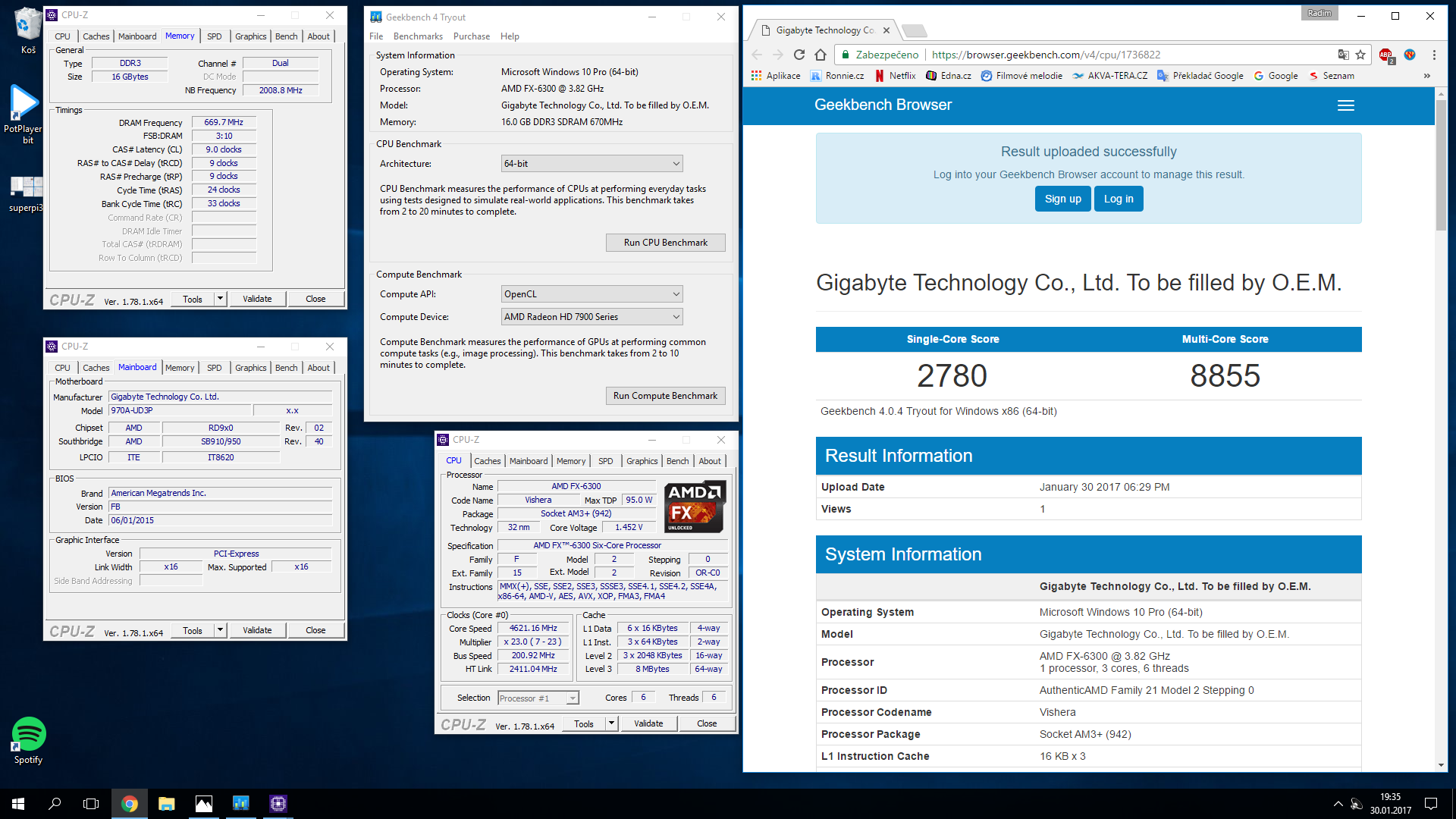Show more bookmarks chevron

(x=1427, y=76)
